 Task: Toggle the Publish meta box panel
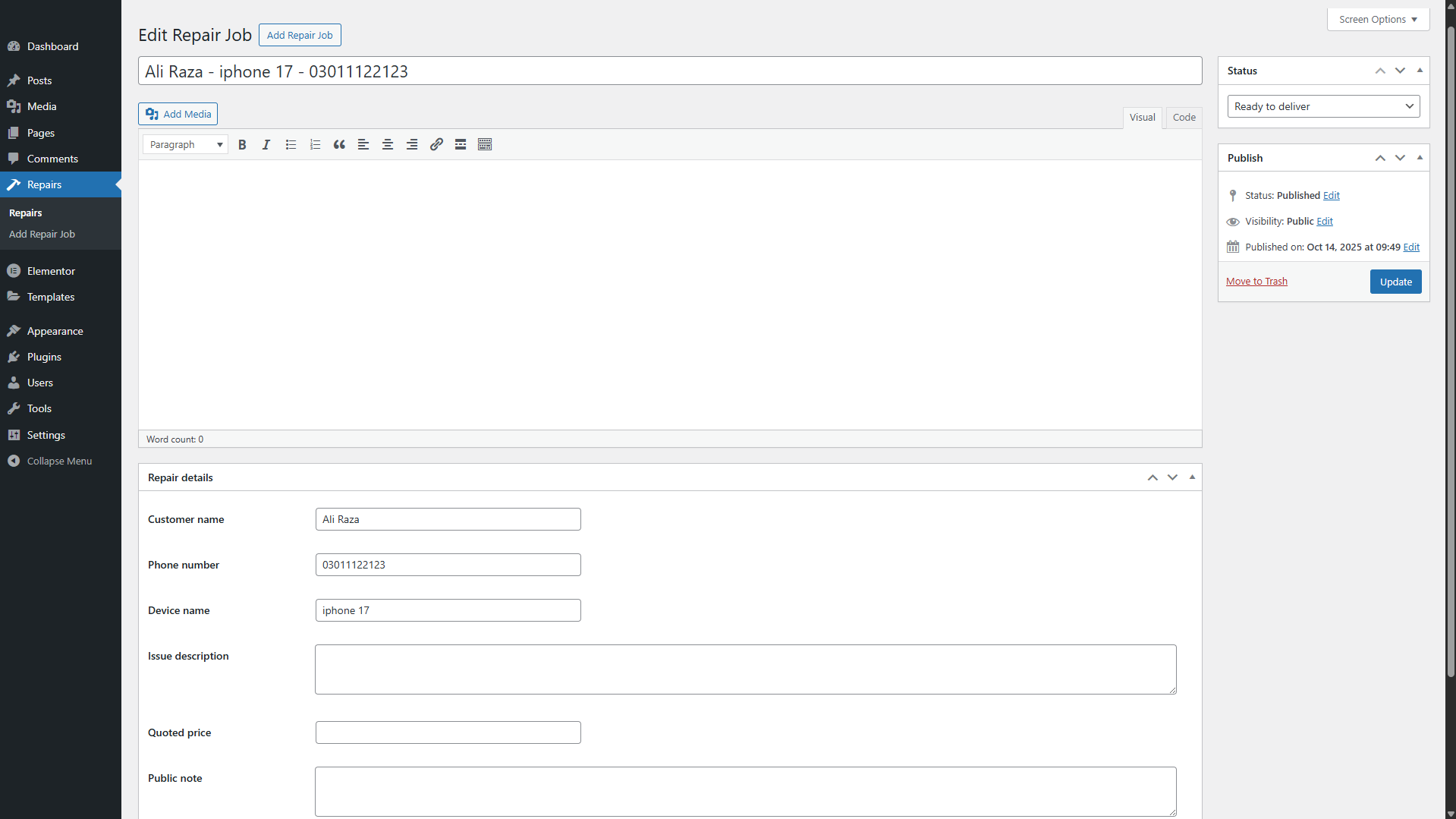[1420, 158]
